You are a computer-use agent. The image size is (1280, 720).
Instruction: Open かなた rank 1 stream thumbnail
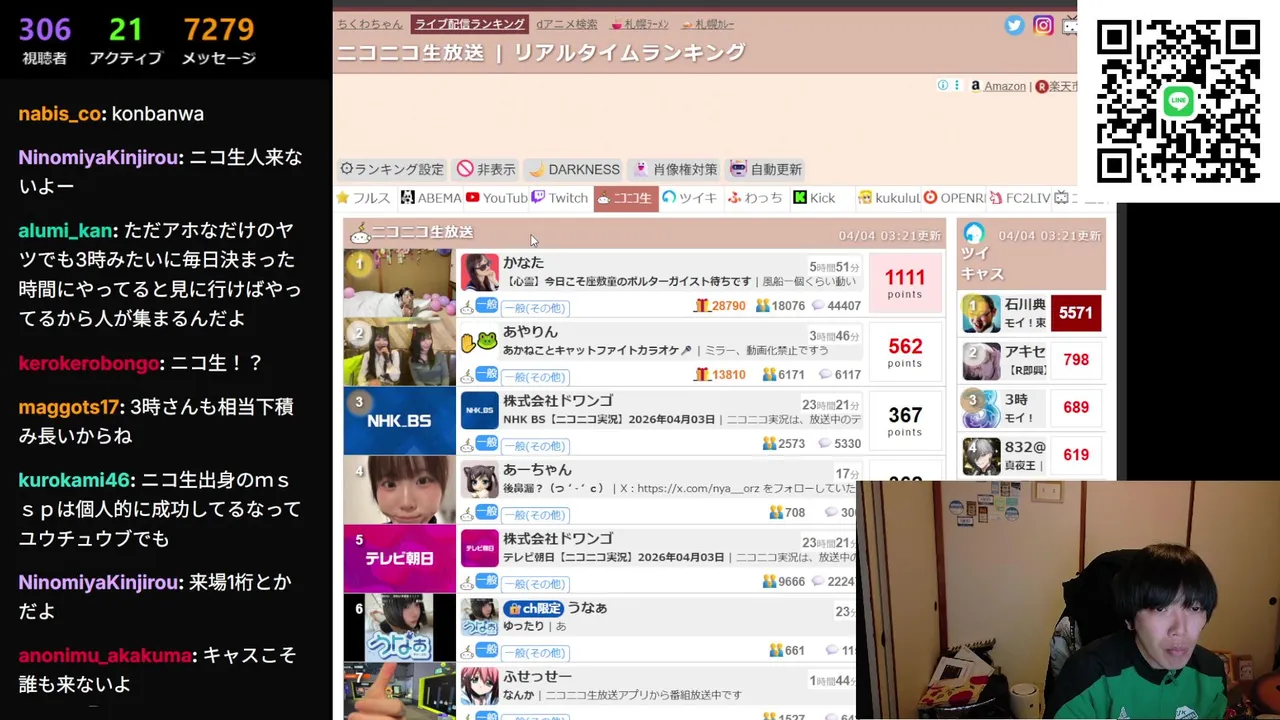(399, 283)
